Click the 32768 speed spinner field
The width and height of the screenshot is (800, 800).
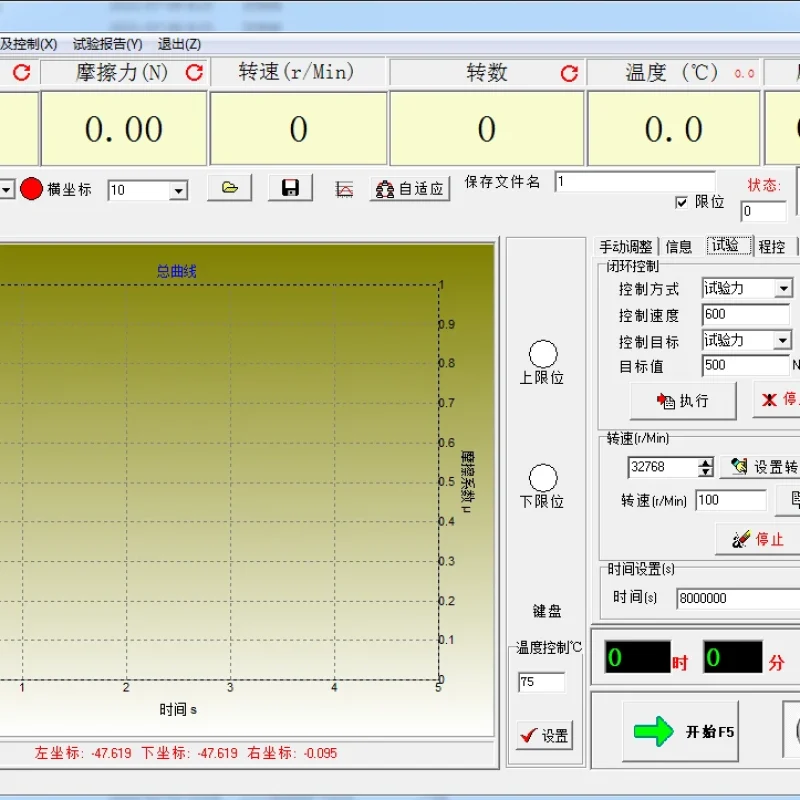click(x=664, y=467)
